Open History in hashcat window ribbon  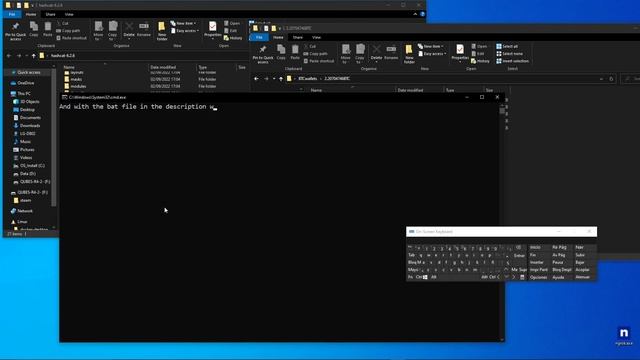pos(233,38)
